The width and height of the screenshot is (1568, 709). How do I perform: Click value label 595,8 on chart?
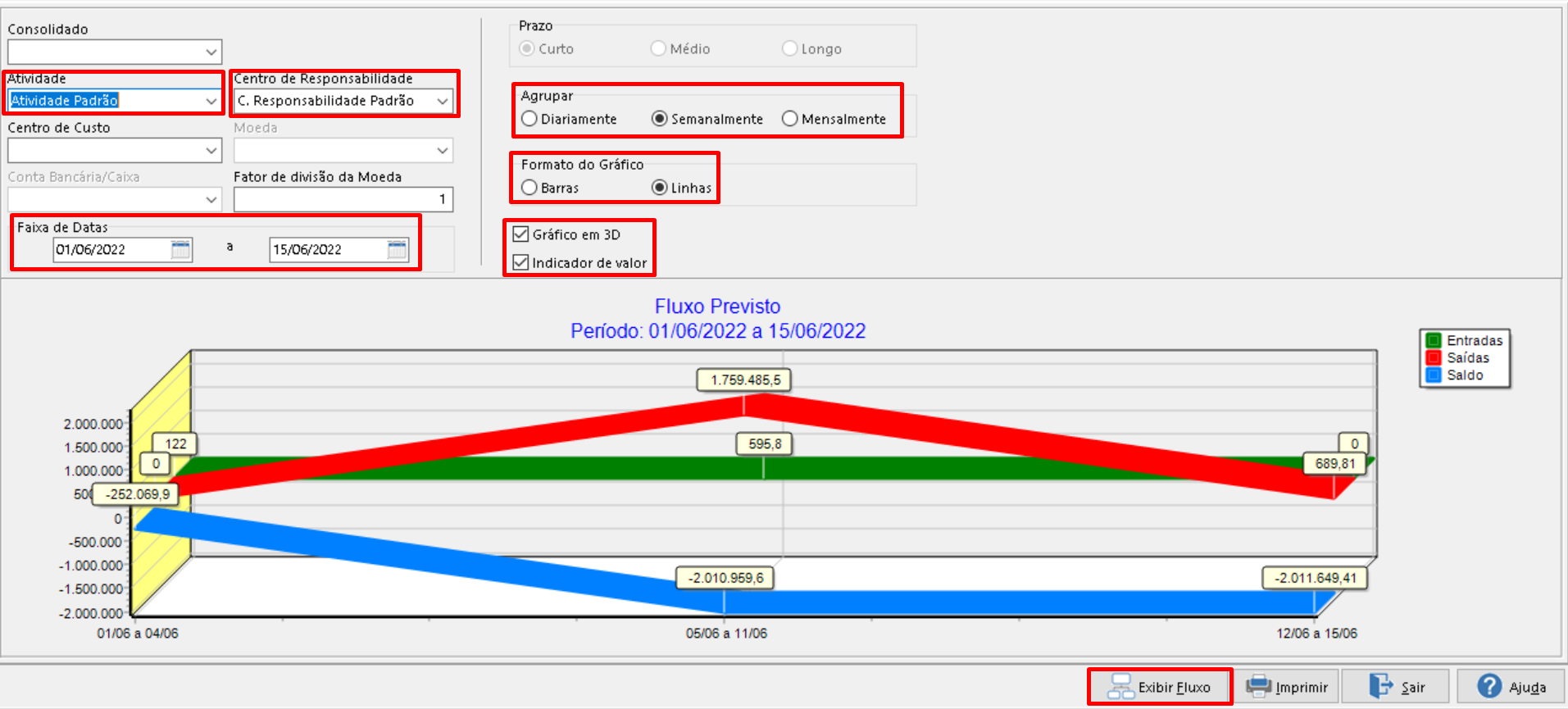pos(764,444)
